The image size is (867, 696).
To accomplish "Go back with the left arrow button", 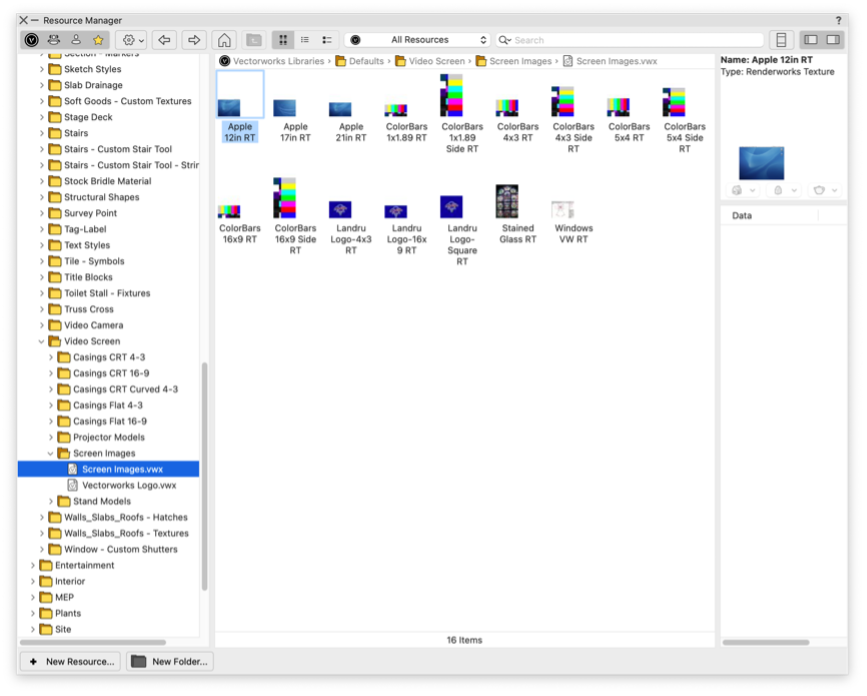I will coord(165,40).
